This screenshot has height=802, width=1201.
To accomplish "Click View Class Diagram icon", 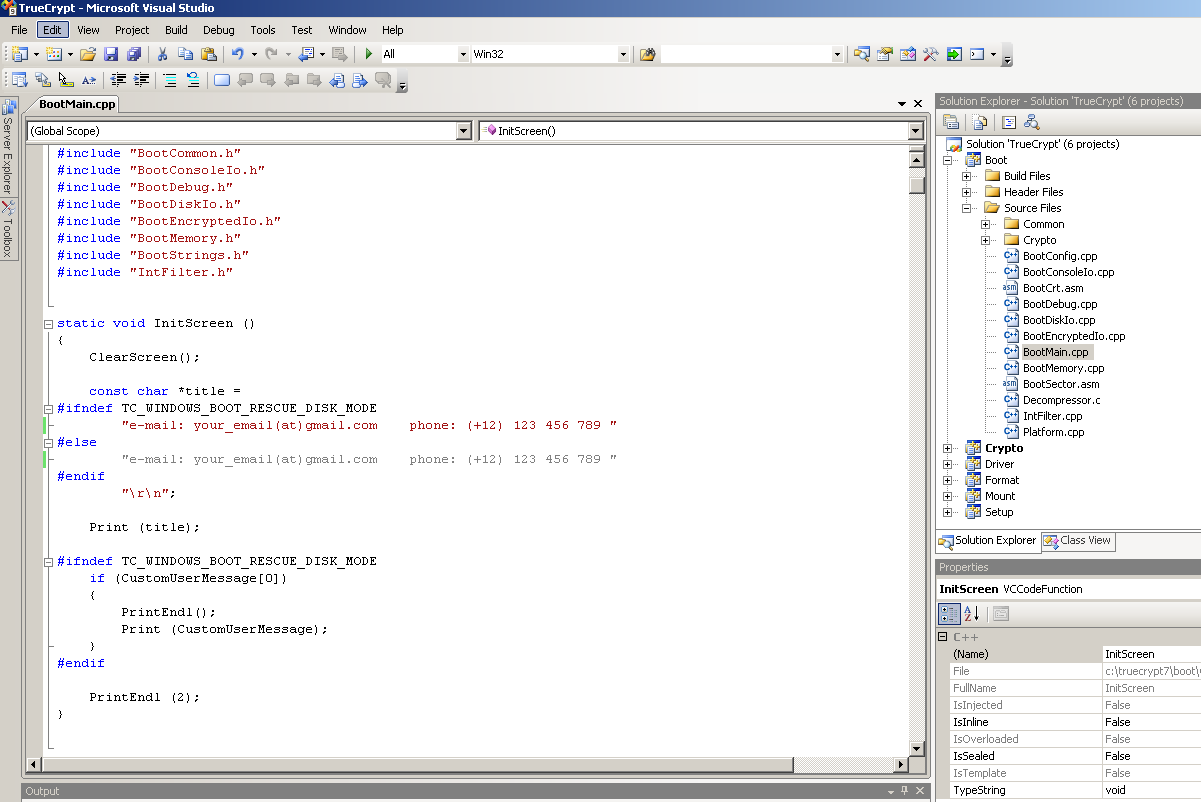I will click(x=1032, y=122).
